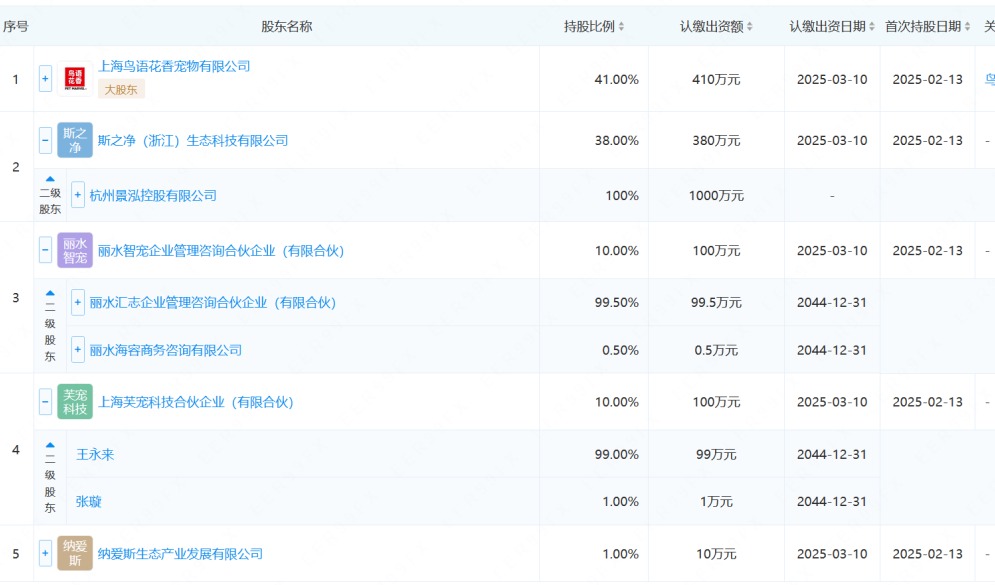Click the 大股东 tag

[121, 89]
